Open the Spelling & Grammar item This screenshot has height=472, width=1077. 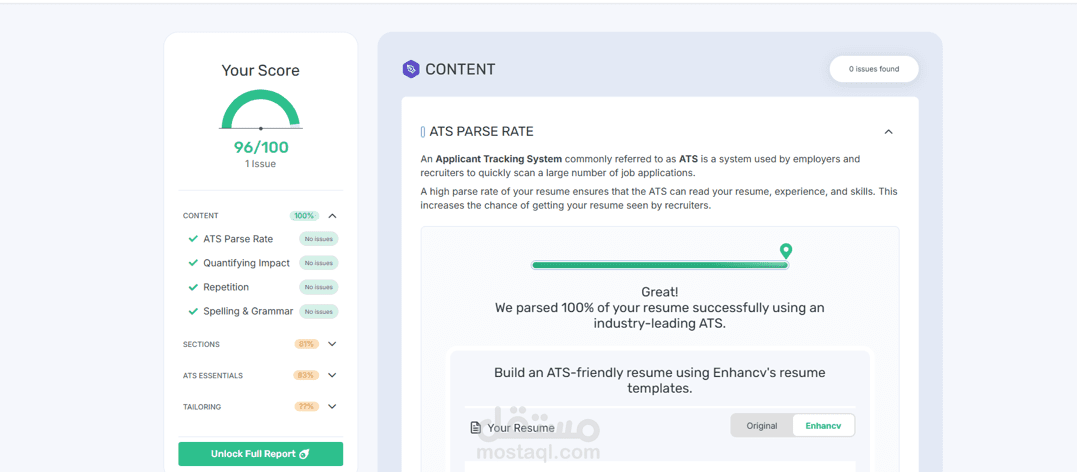click(x=248, y=311)
